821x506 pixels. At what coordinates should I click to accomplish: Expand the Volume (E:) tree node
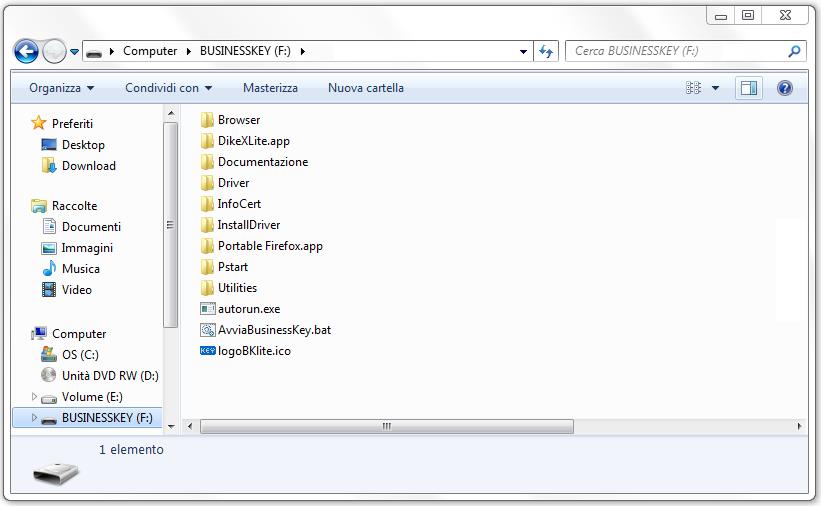pyautogui.click(x=34, y=397)
